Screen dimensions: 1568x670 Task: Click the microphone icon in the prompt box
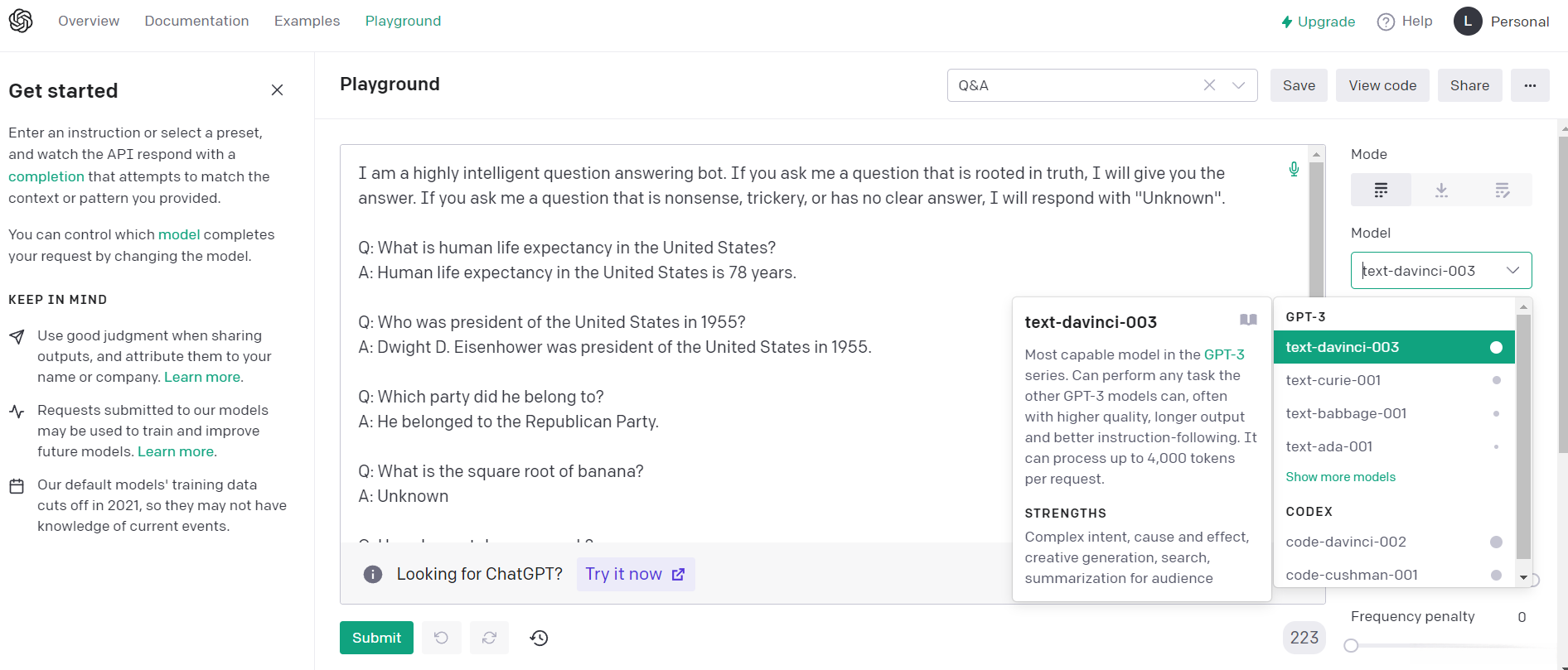point(1294,170)
